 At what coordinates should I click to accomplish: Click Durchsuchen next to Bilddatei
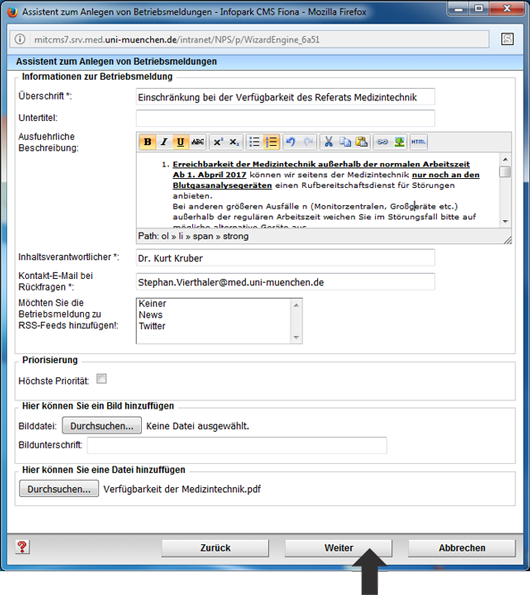point(102,426)
